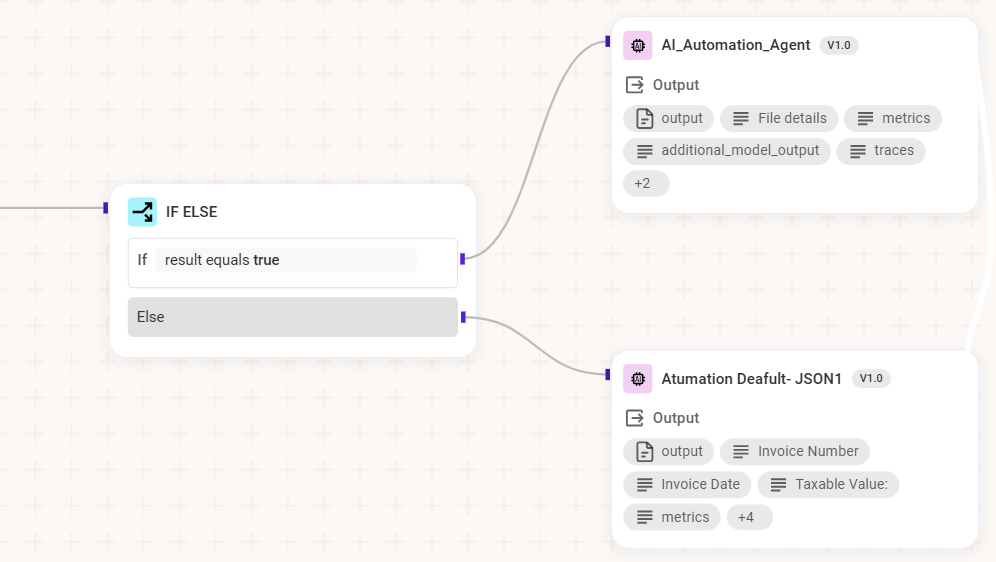Image resolution: width=996 pixels, height=562 pixels.
Task: Click Output arrow icon in Atumation Deafult- JSON1
Action: point(634,418)
